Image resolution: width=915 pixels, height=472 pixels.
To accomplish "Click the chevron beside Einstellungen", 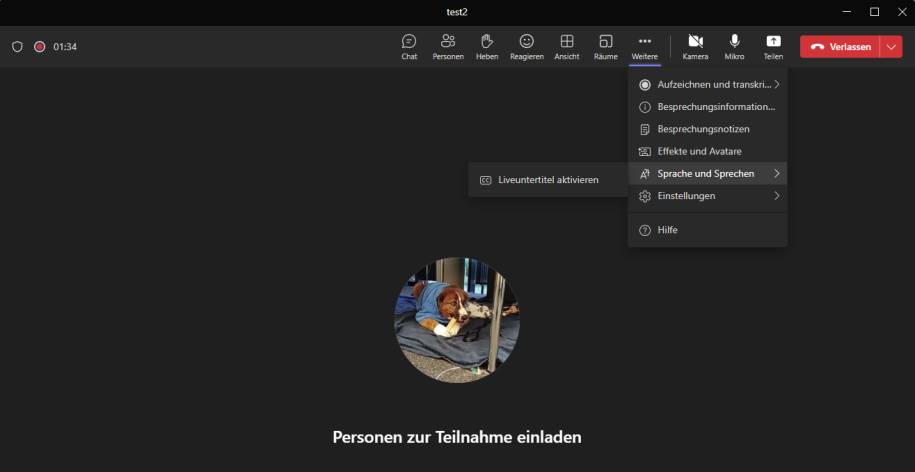I will click(x=777, y=195).
